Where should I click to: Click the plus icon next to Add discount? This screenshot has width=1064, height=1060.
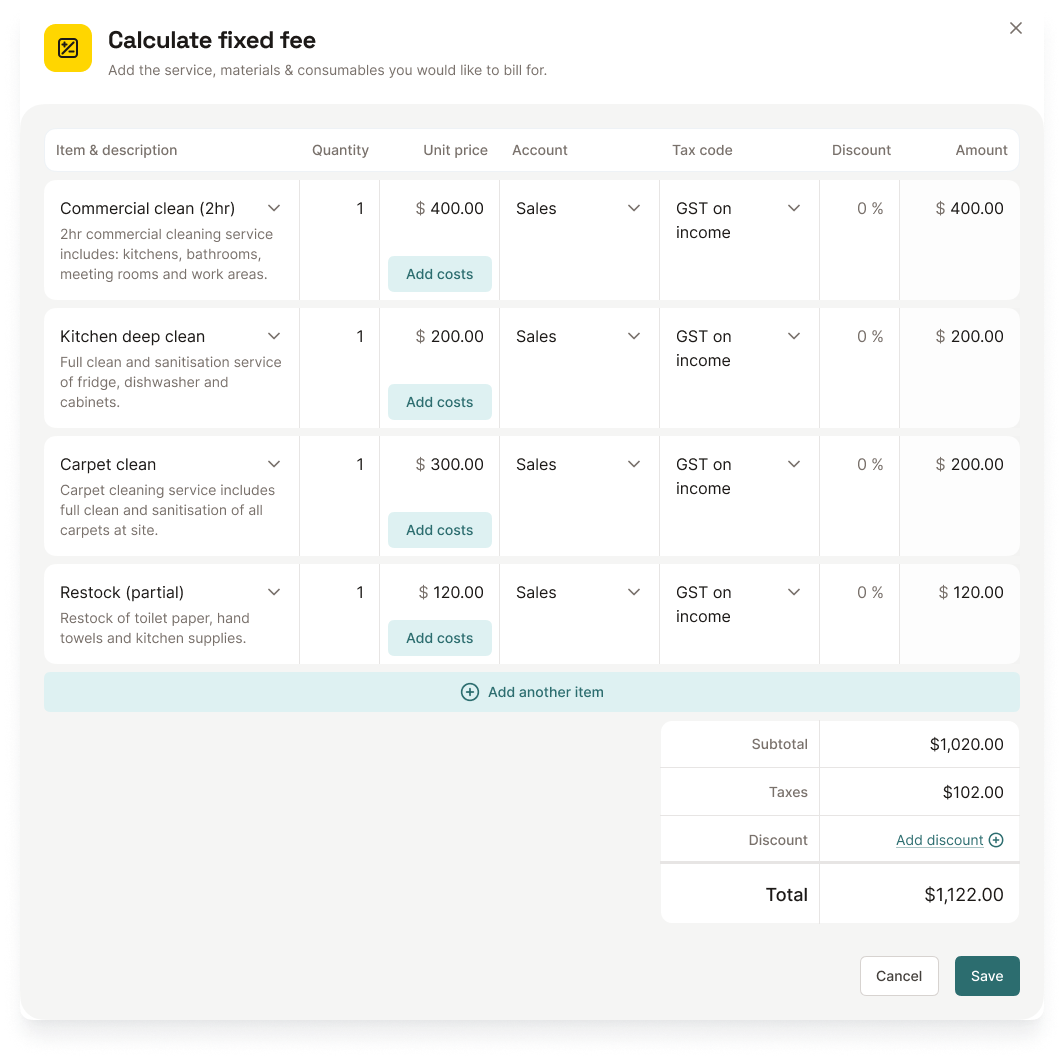[x=996, y=840]
